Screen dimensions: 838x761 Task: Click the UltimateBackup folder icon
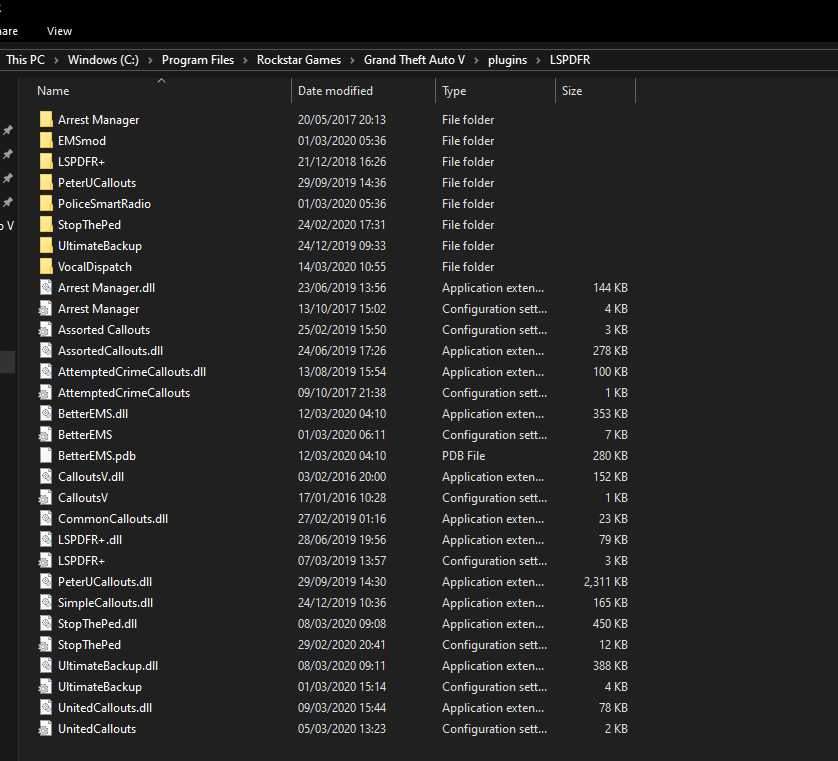pyautogui.click(x=46, y=245)
